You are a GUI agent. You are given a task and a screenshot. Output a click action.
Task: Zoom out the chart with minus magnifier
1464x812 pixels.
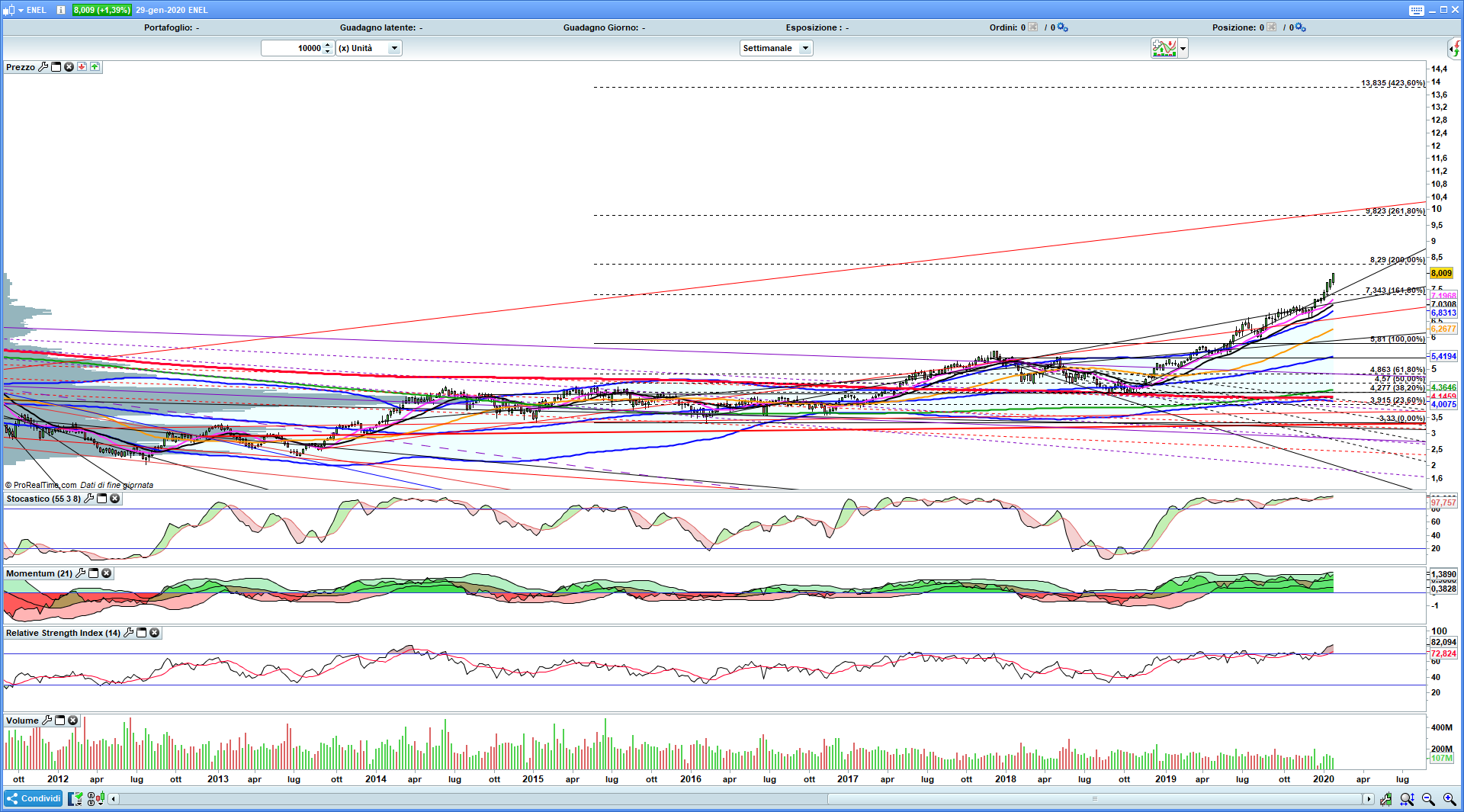click(1428, 799)
